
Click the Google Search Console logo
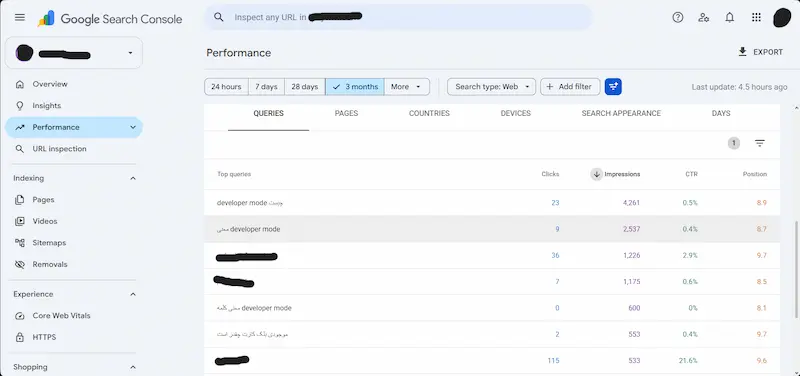pyautogui.click(x=110, y=19)
